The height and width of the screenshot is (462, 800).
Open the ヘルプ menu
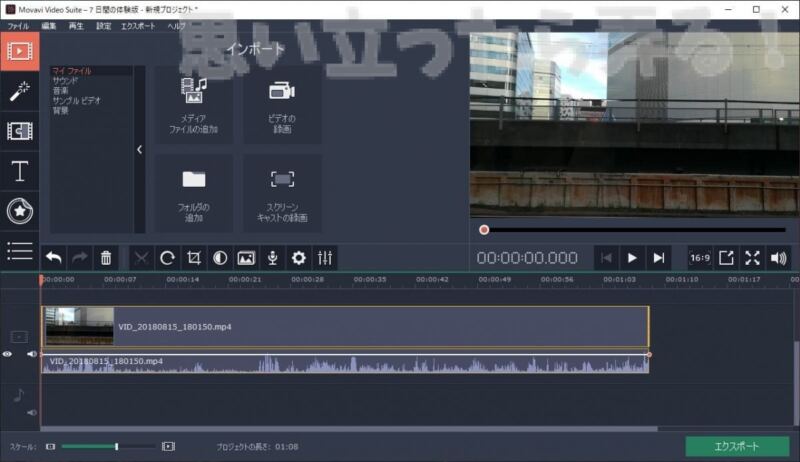click(x=177, y=26)
